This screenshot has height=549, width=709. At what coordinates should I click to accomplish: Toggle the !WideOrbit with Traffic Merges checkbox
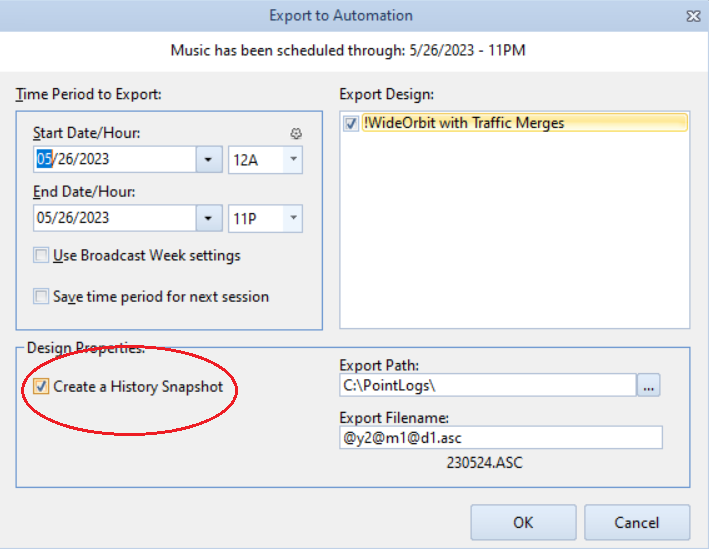[351, 123]
